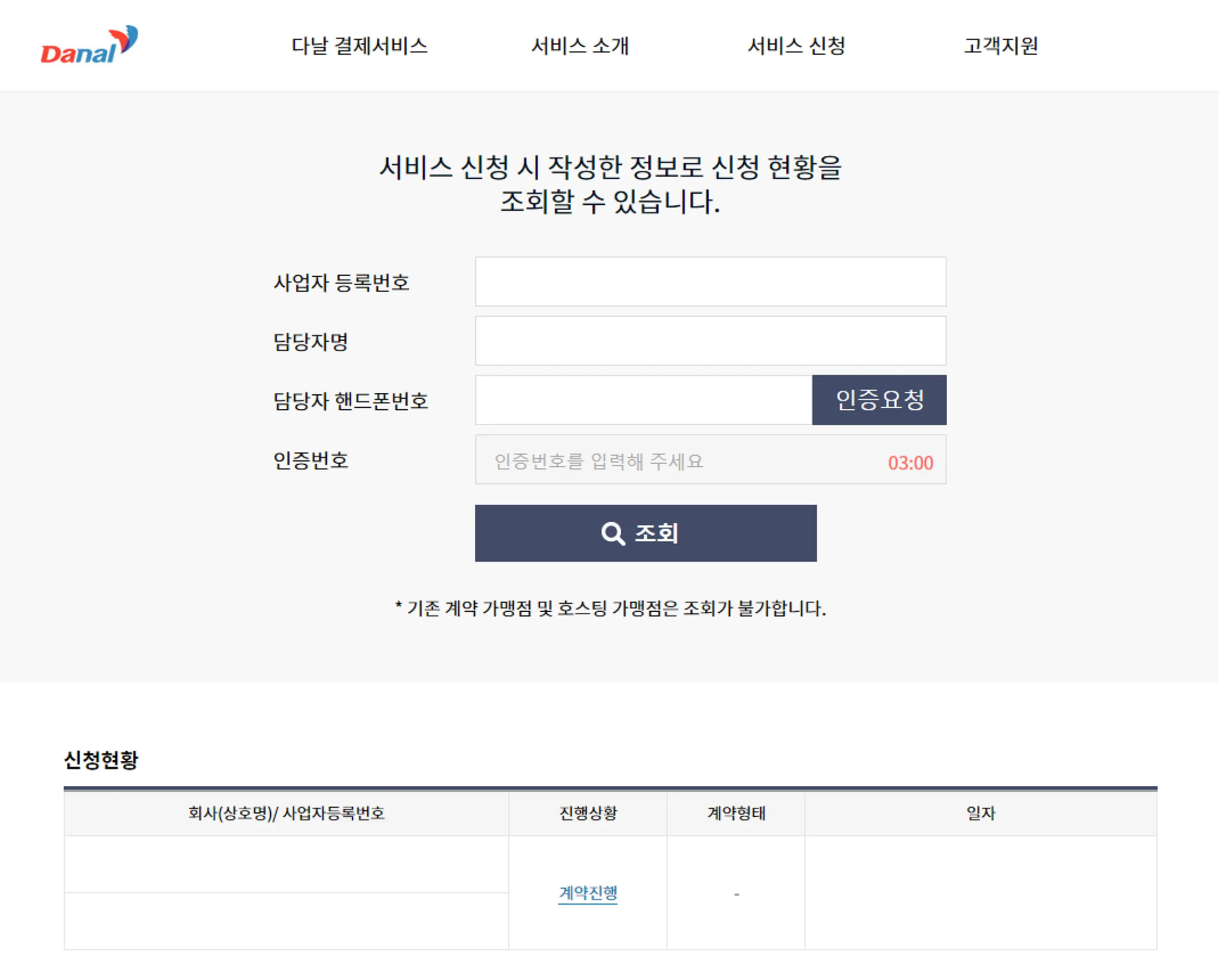Image resolution: width=1218 pixels, height=980 pixels.
Task: Click the notice about 호스팅 가맹점 조회 불가
Action: (611, 608)
